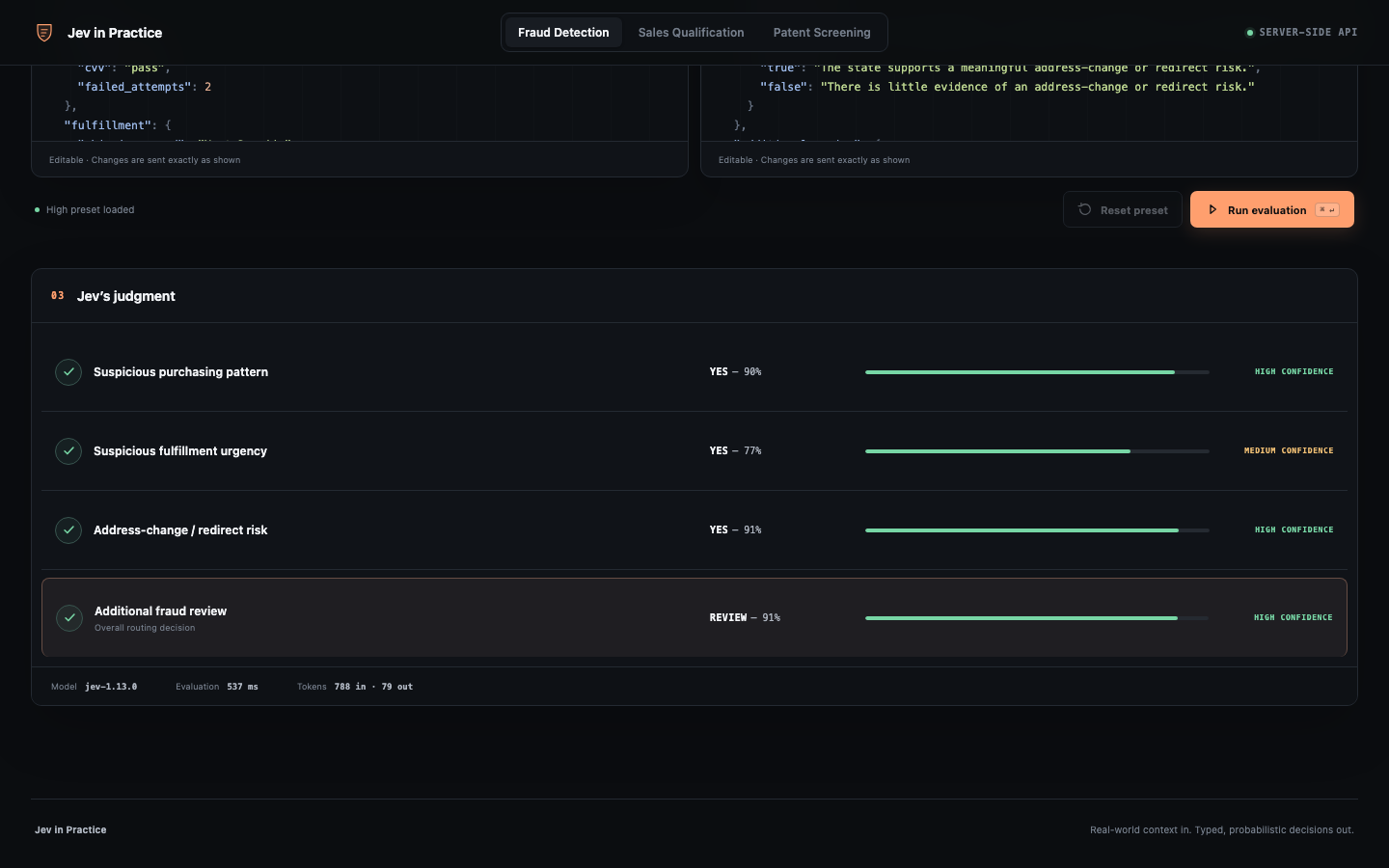Switch to the Patent Screening tab
Screen dimensions: 1389x868
(822, 33)
